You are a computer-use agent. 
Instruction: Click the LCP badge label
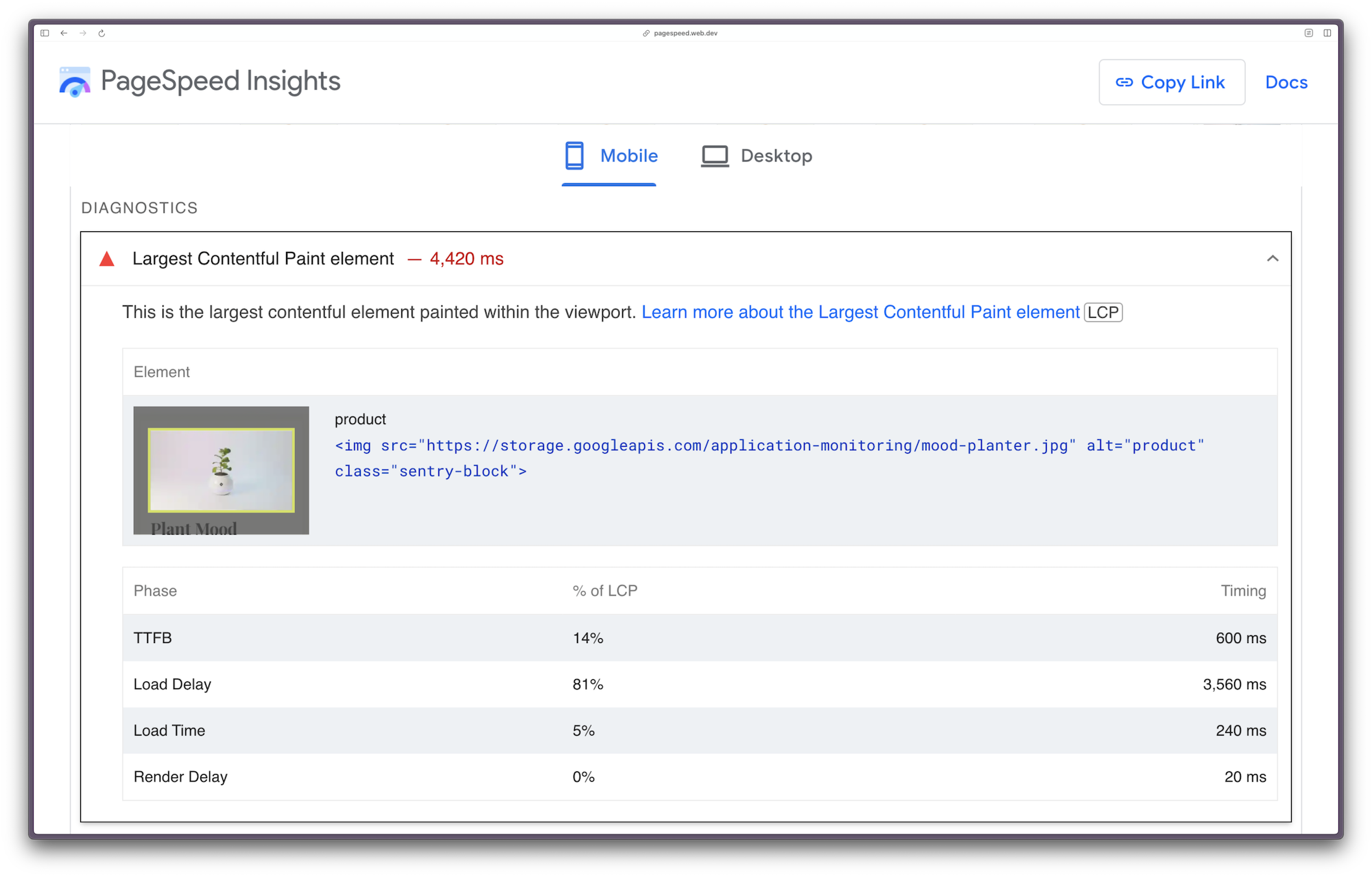[1103, 312]
